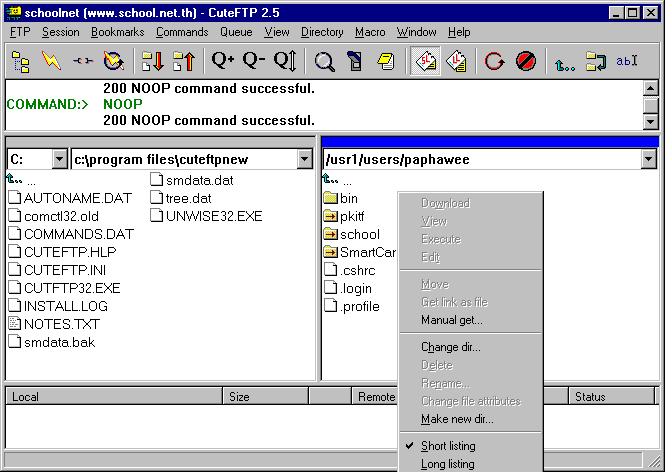Click the Reconnect toolbar icon

[x=114, y=61]
